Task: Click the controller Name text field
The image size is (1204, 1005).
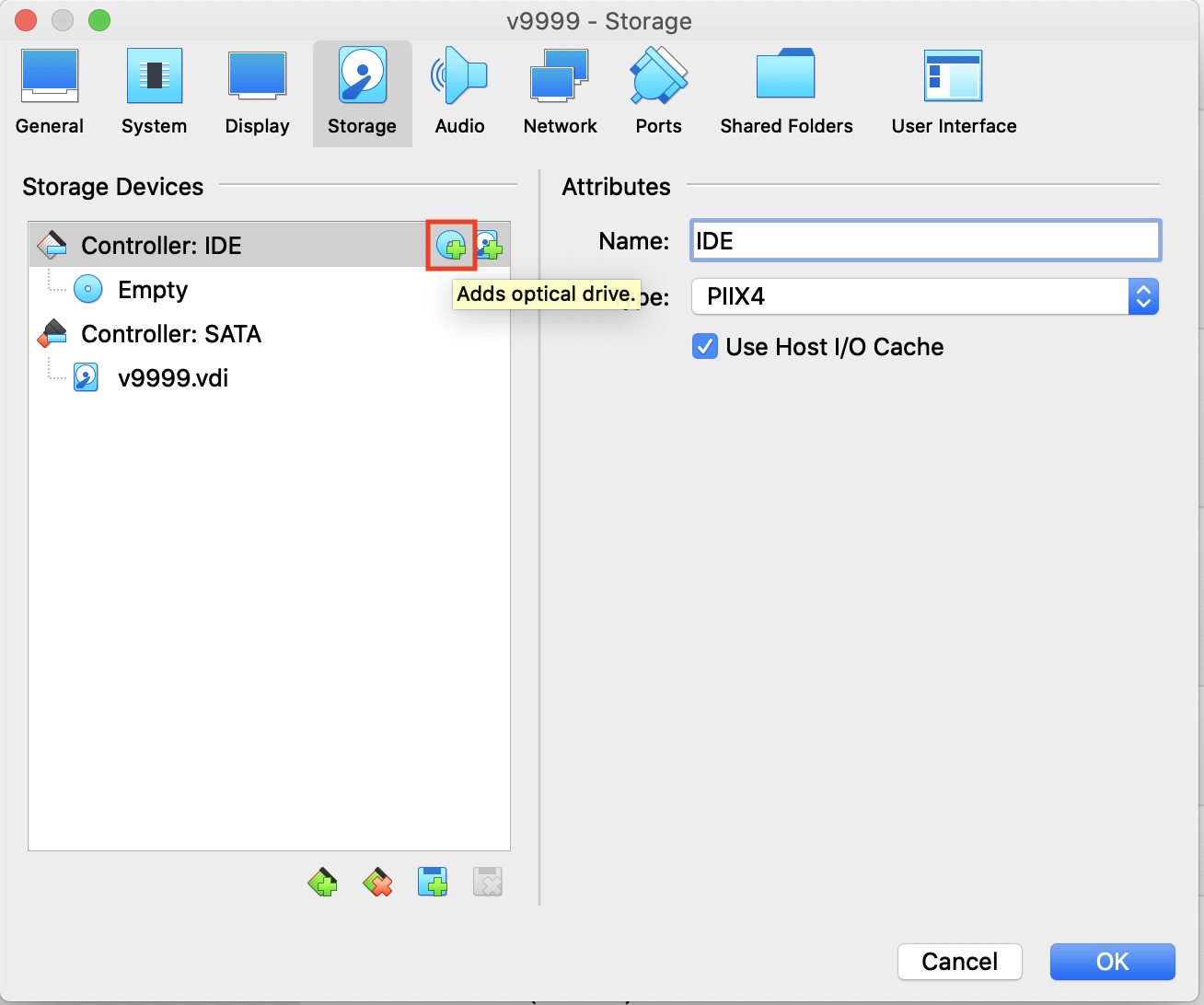Action: pyautogui.click(x=924, y=241)
